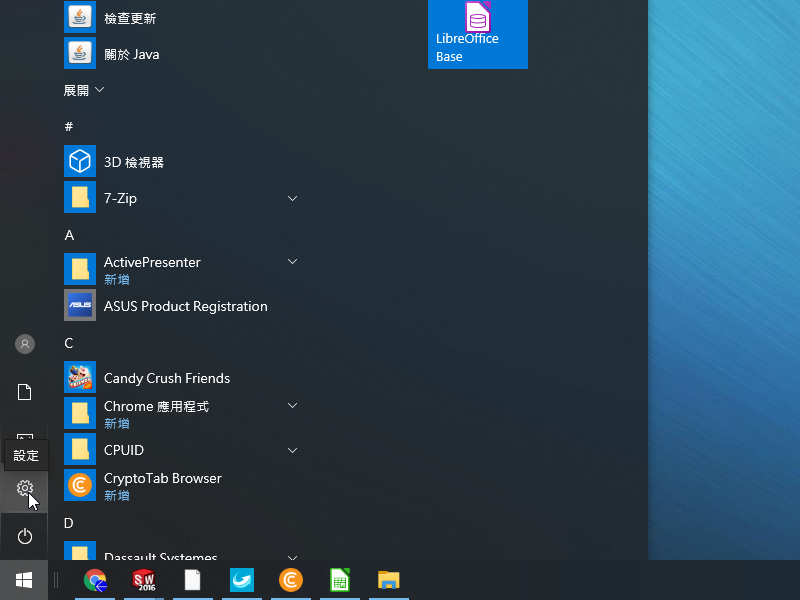
Task: Open LibreOffice Calc from the taskbar
Action: (340, 580)
